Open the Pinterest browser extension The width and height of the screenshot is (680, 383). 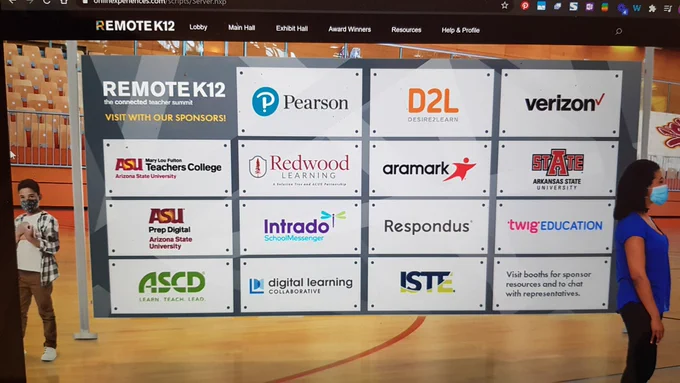pyautogui.click(x=525, y=5)
